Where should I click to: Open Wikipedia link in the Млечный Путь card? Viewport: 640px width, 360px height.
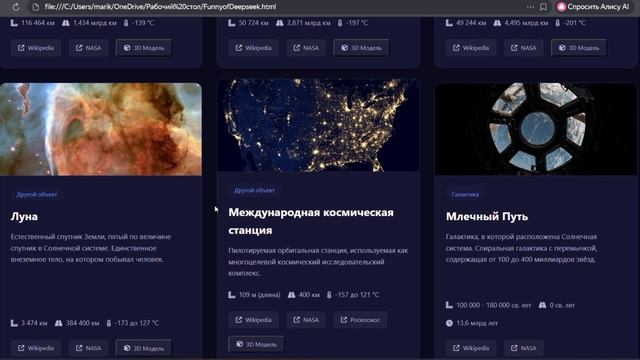(x=471, y=348)
